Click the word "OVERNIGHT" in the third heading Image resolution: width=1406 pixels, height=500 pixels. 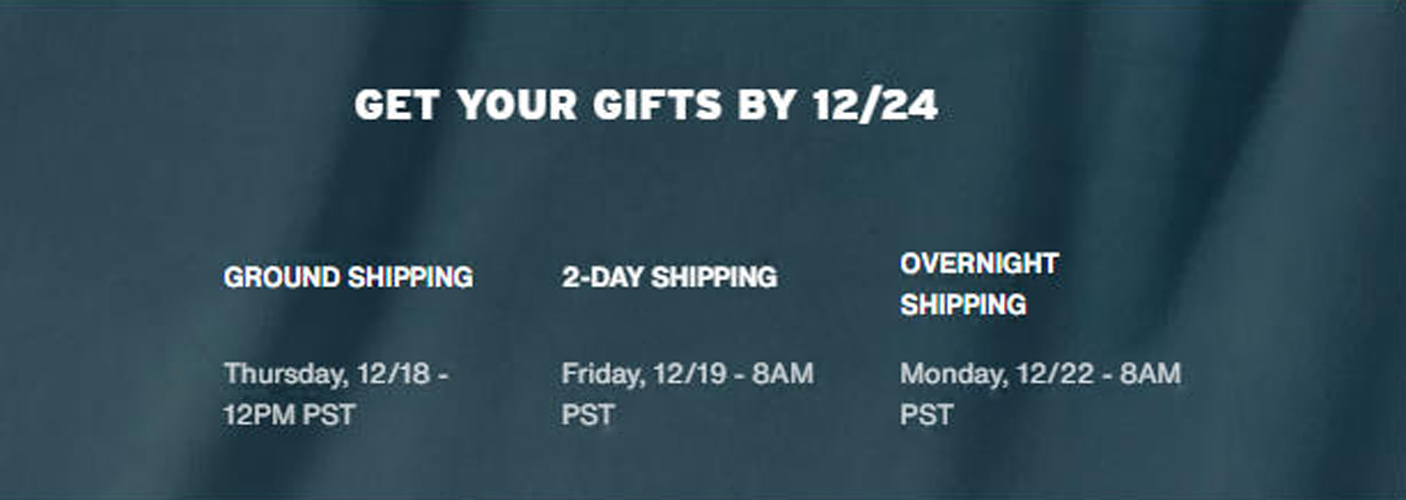tap(979, 264)
